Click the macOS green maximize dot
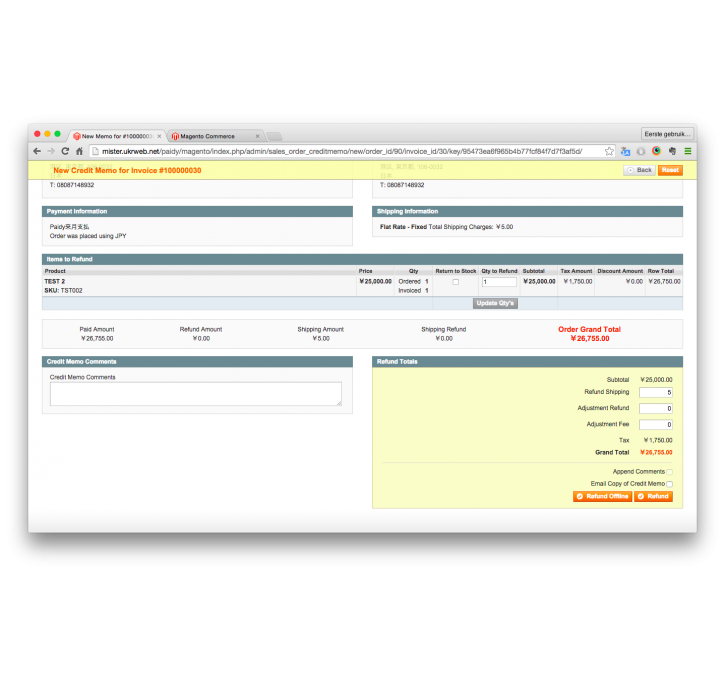 57,134
